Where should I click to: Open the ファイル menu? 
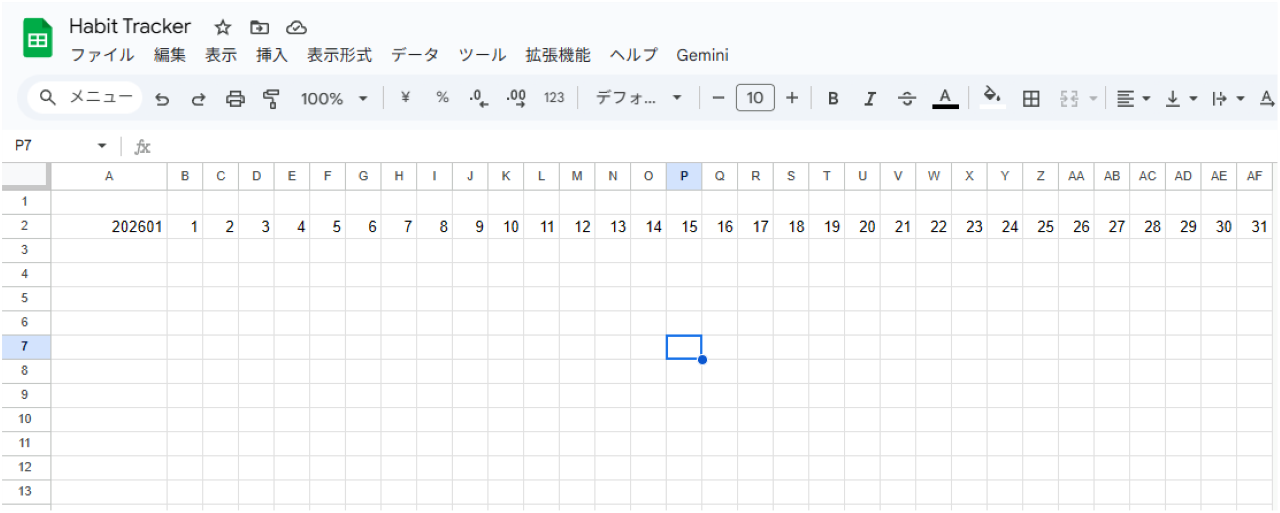102,56
